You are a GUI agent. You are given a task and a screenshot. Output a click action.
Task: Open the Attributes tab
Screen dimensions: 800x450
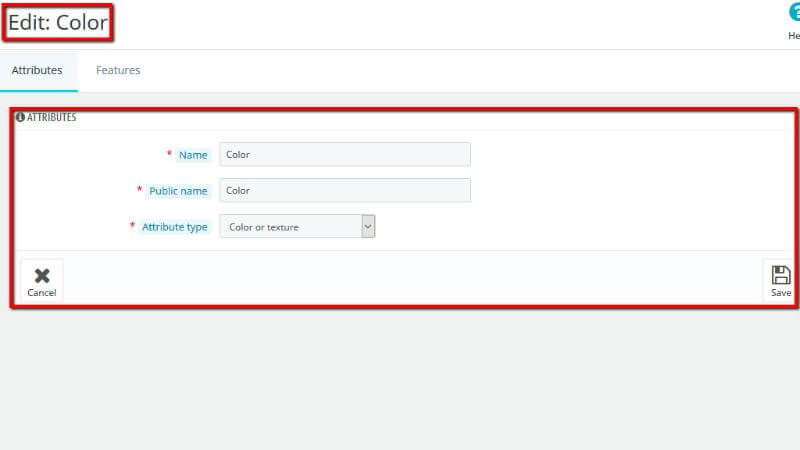coord(37,70)
